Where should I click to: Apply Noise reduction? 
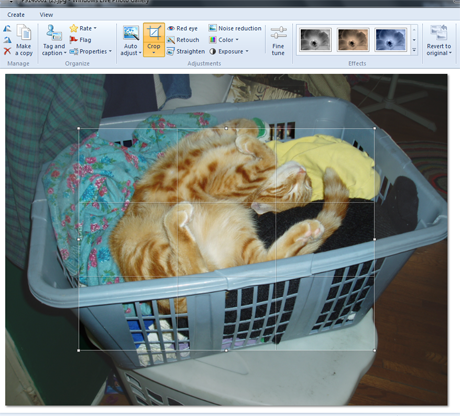point(235,28)
